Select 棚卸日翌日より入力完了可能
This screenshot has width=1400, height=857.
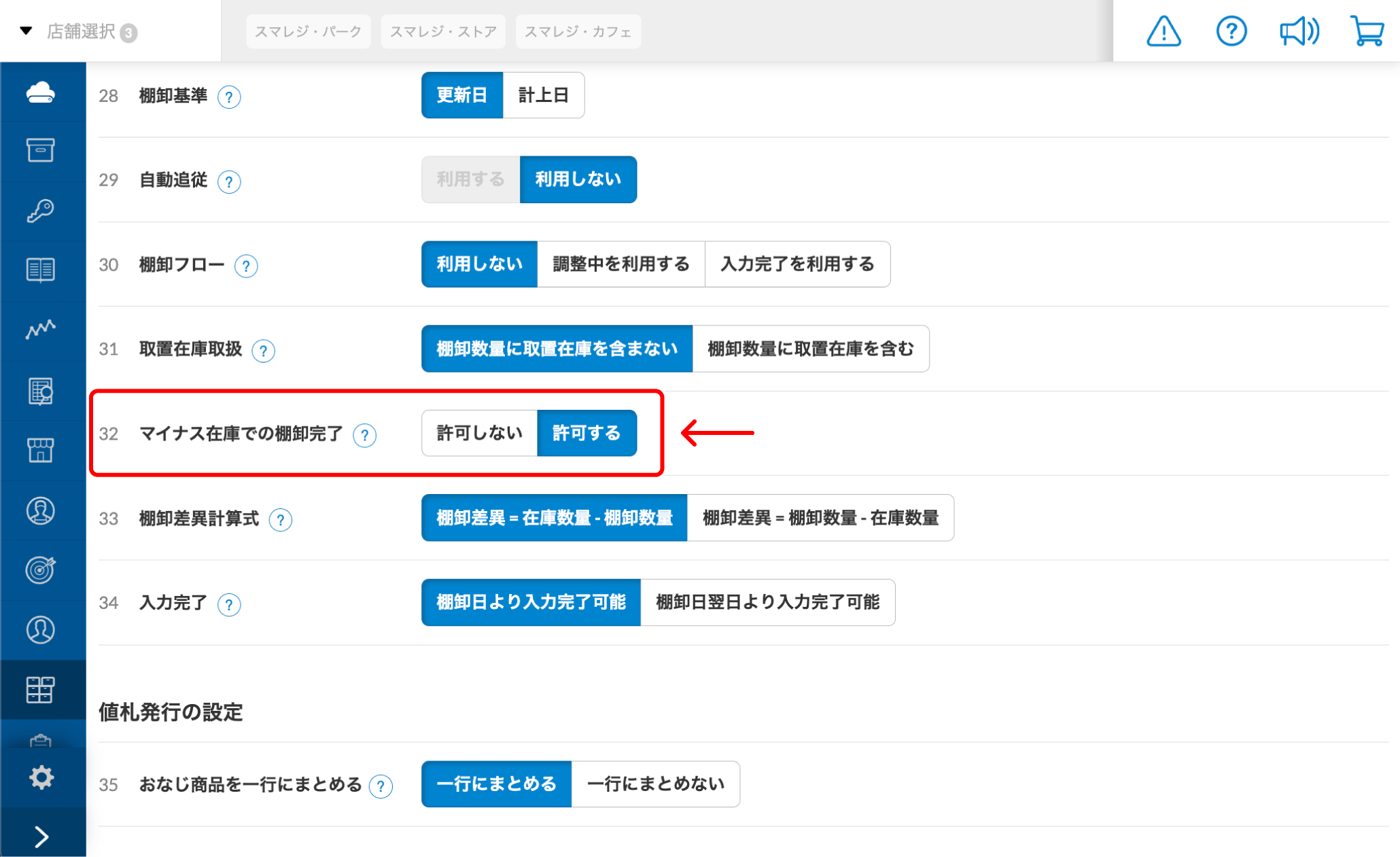(768, 602)
